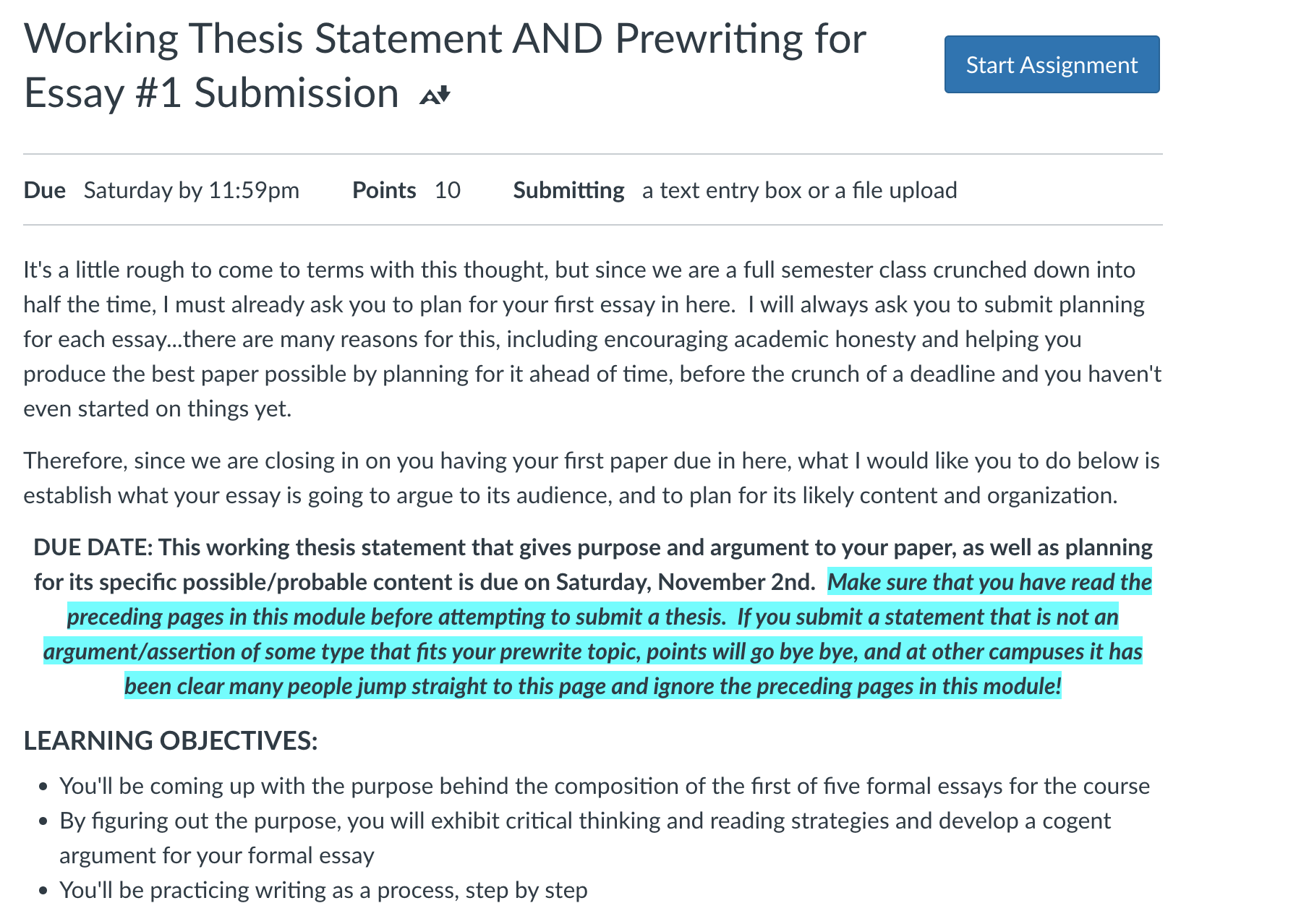Click the bold 'Due' label
Viewport: 1309px width, 924px height.
(x=45, y=190)
